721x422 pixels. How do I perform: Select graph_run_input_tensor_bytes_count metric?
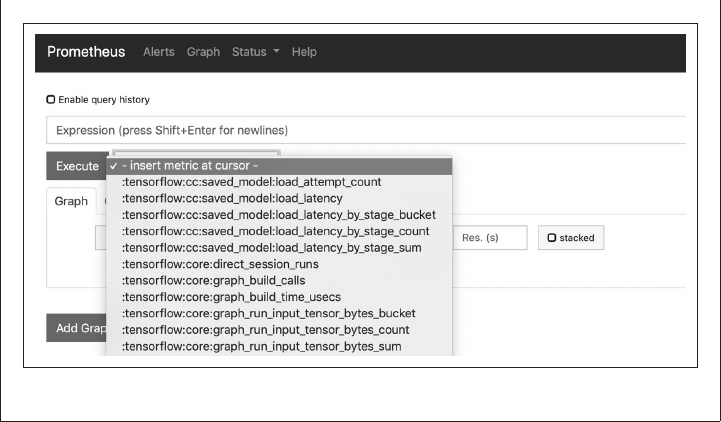pyautogui.click(x=279, y=330)
